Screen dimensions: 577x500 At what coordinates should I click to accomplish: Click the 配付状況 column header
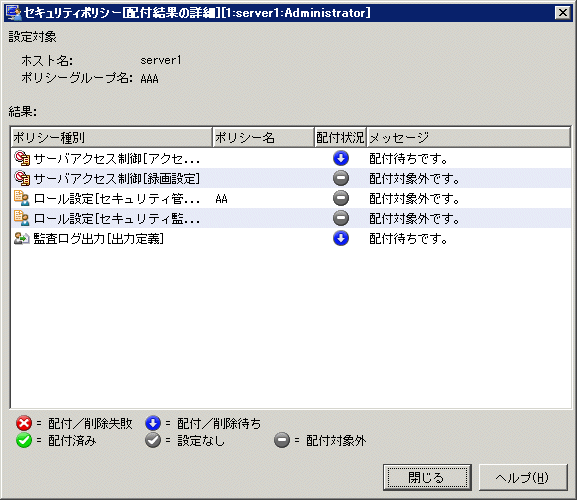click(x=340, y=138)
